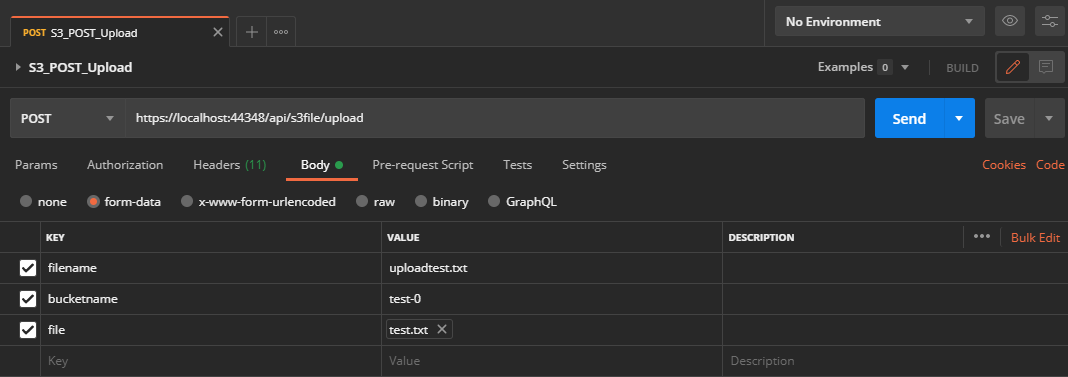Open the POST method dropdown
Viewport: 1068px width, 377px height.
click(67, 118)
